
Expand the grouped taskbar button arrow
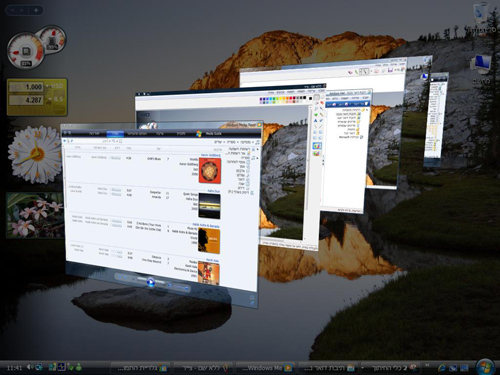[363, 368]
